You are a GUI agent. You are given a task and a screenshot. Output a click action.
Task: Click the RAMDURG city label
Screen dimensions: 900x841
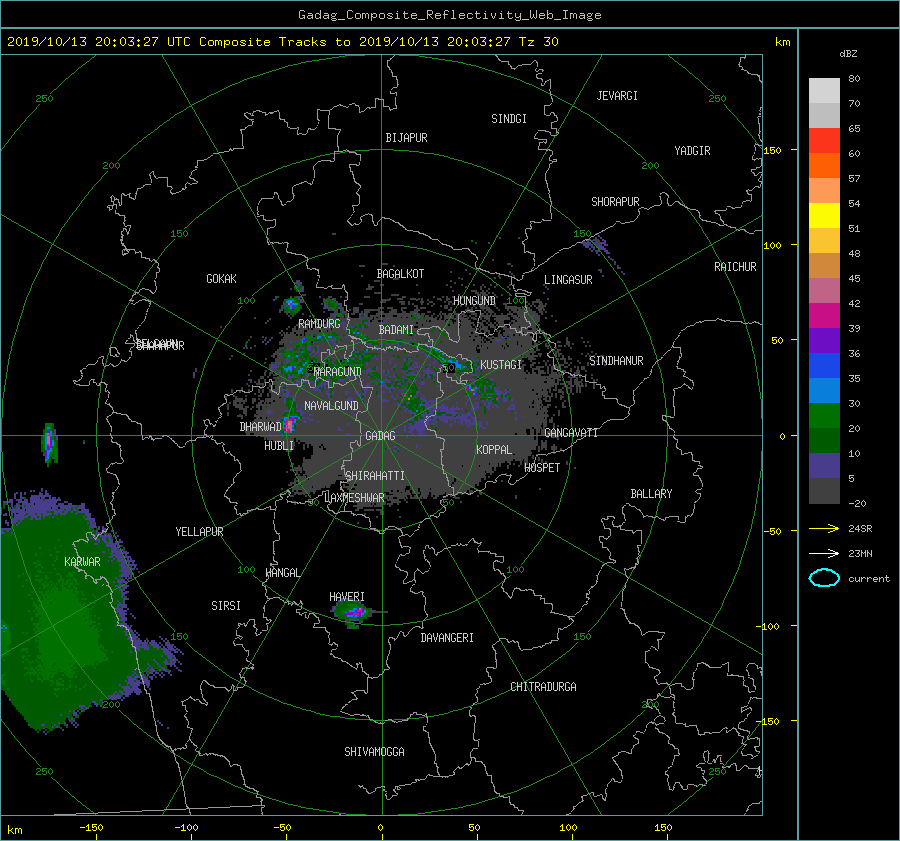[319, 324]
